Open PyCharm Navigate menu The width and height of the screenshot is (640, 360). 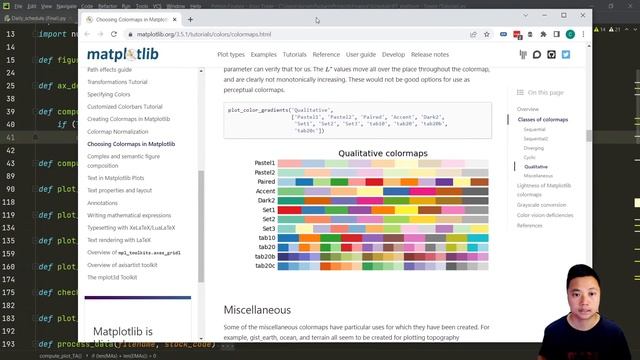[x=67, y=6]
